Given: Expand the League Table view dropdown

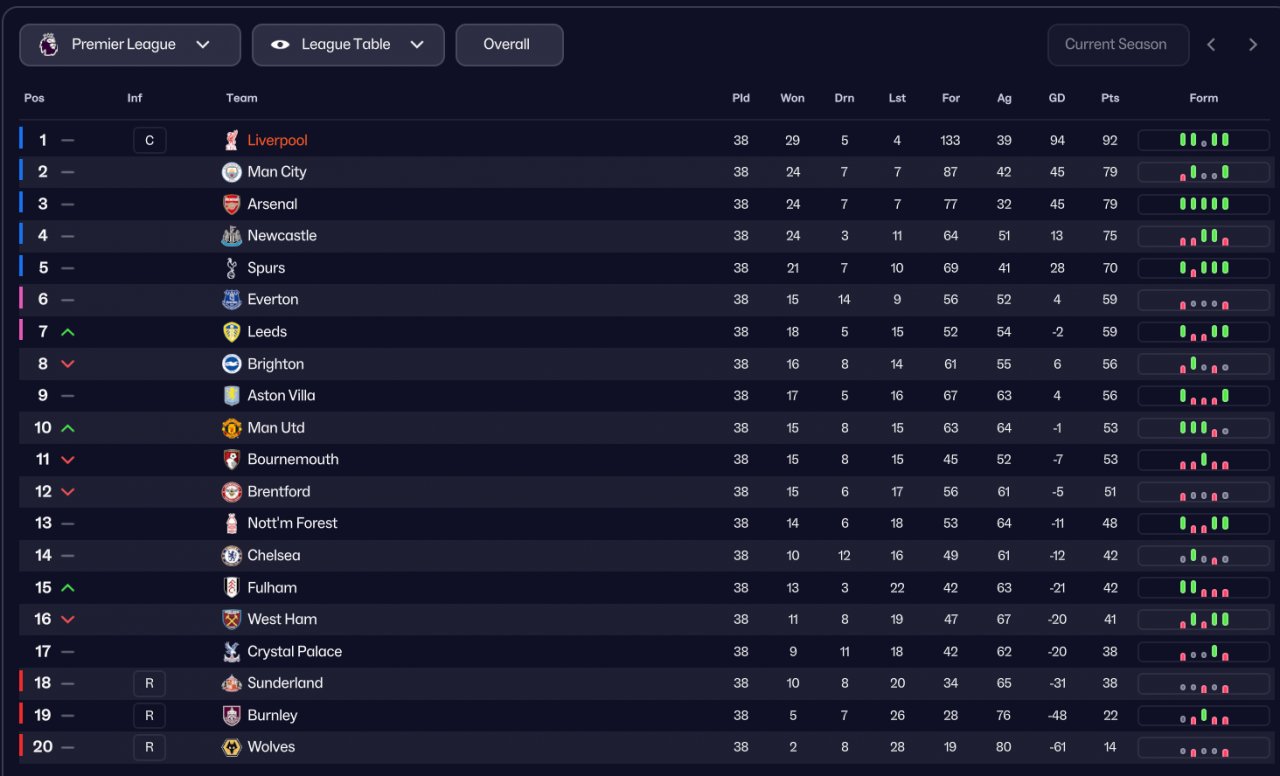Looking at the screenshot, I should [x=348, y=45].
